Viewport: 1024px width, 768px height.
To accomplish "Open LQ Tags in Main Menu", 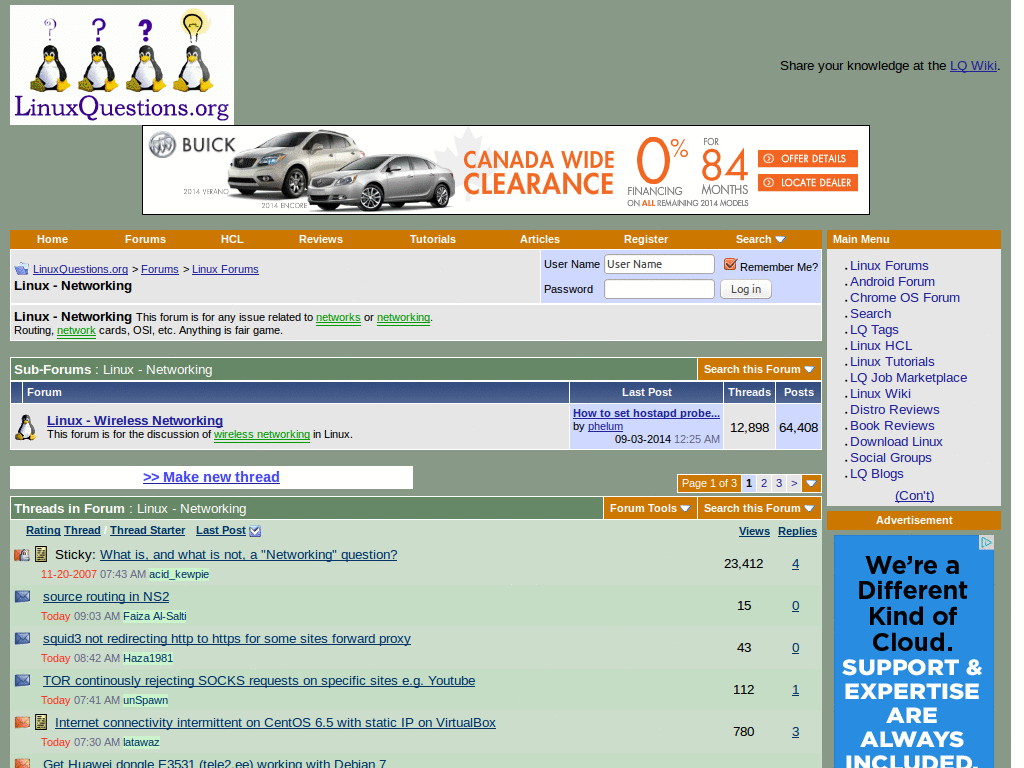I will (874, 329).
